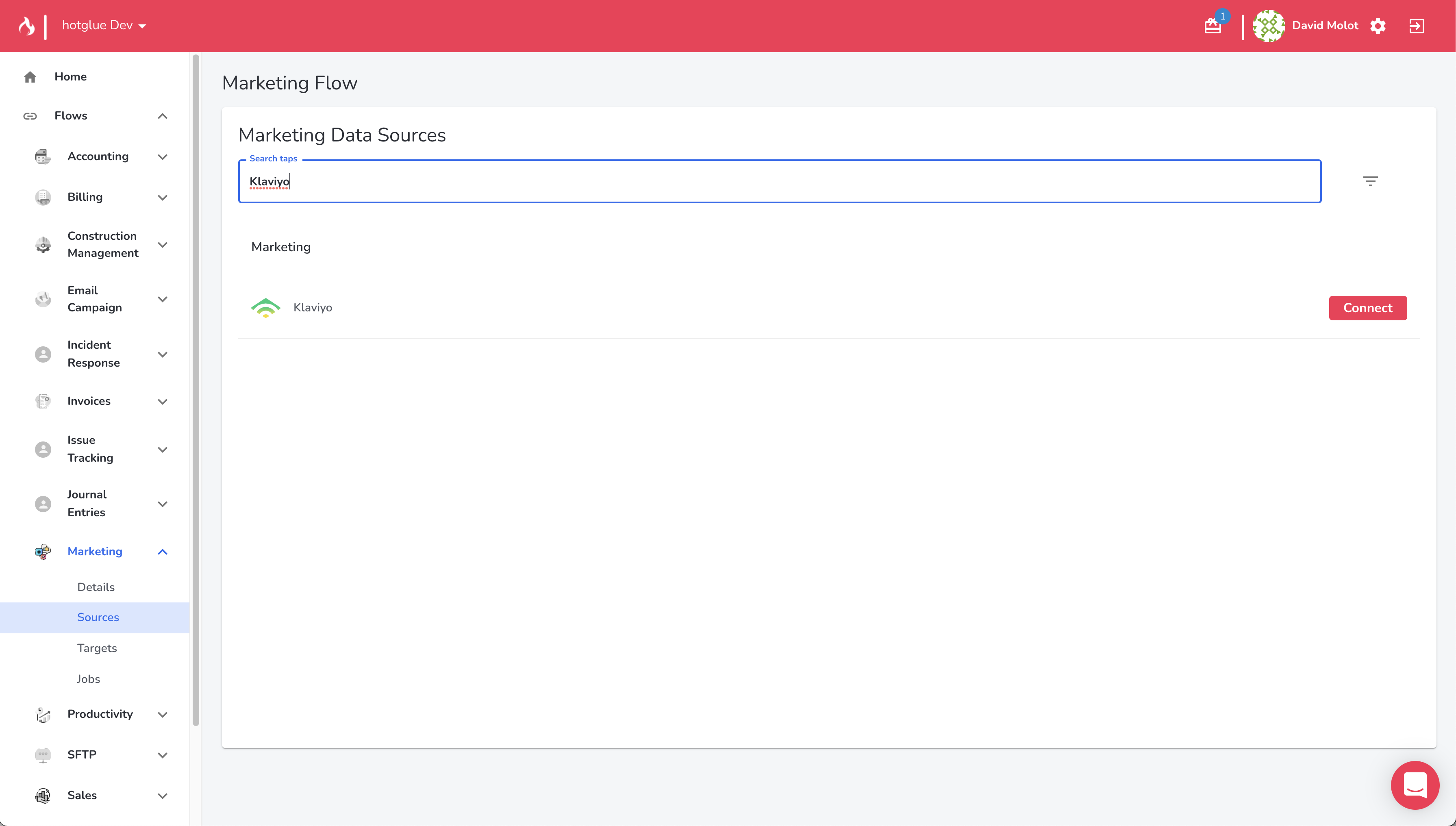Click the Accounting flow label
The image size is (1456, 826).
tap(98, 156)
